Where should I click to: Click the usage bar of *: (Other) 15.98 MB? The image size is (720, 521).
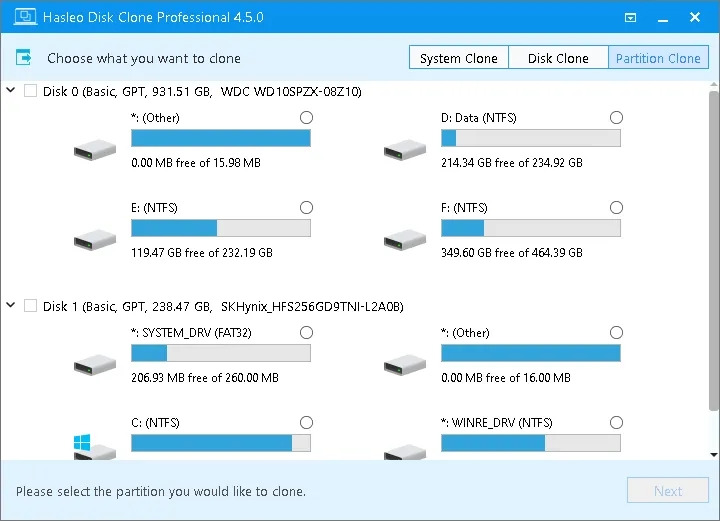tap(221, 138)
